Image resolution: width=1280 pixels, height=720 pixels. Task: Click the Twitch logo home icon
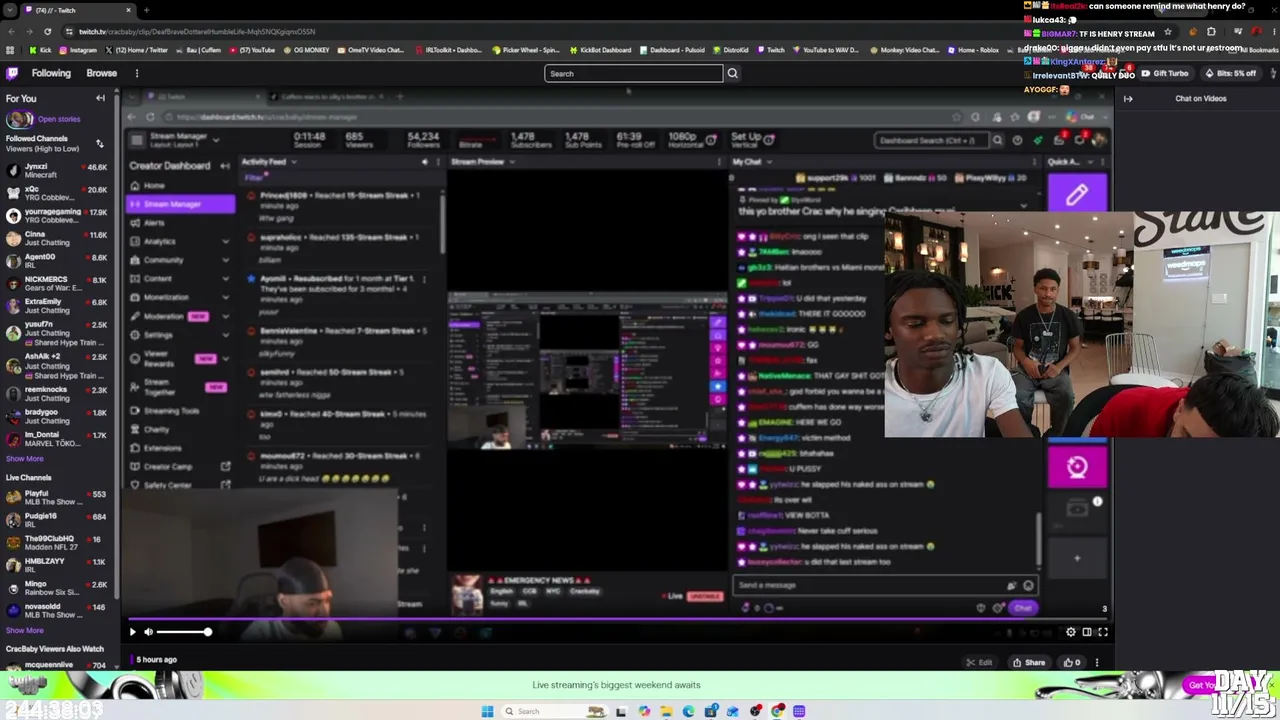coord(12,73)
